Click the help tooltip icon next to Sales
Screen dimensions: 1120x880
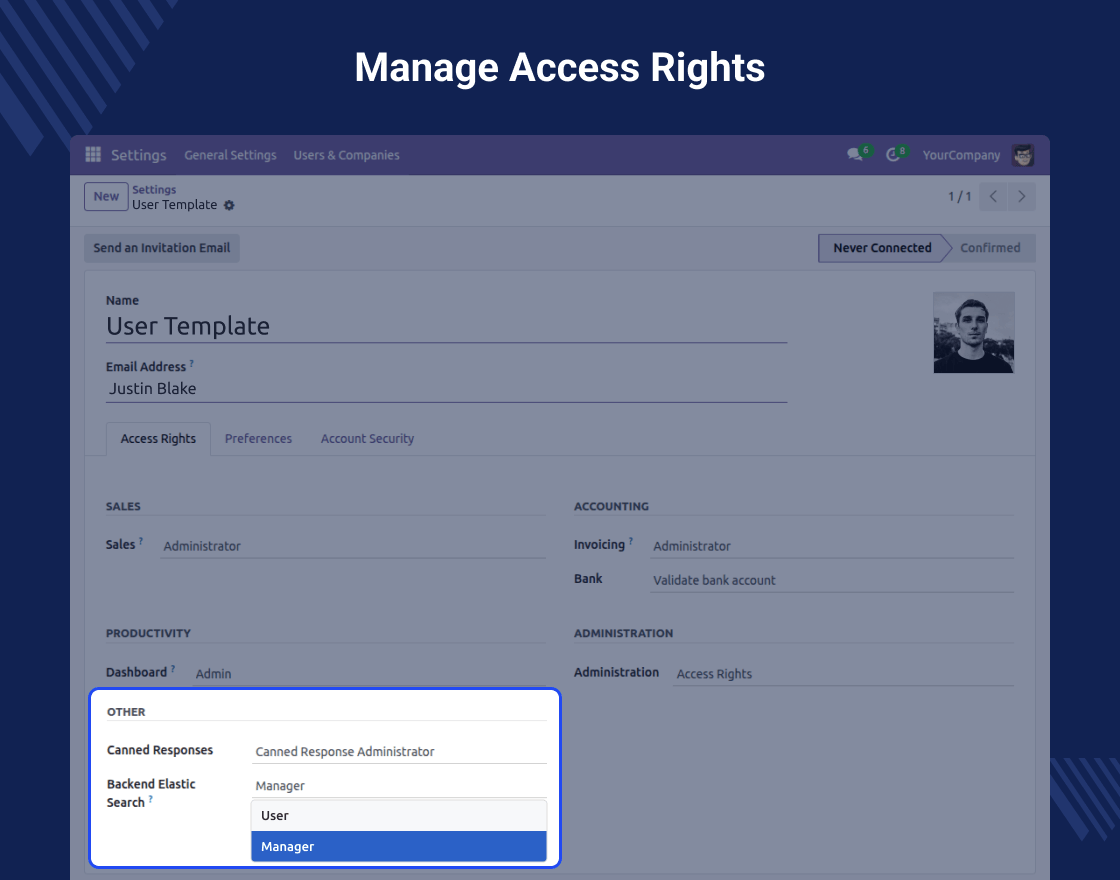pyautogui.click(x=141, y=542)
